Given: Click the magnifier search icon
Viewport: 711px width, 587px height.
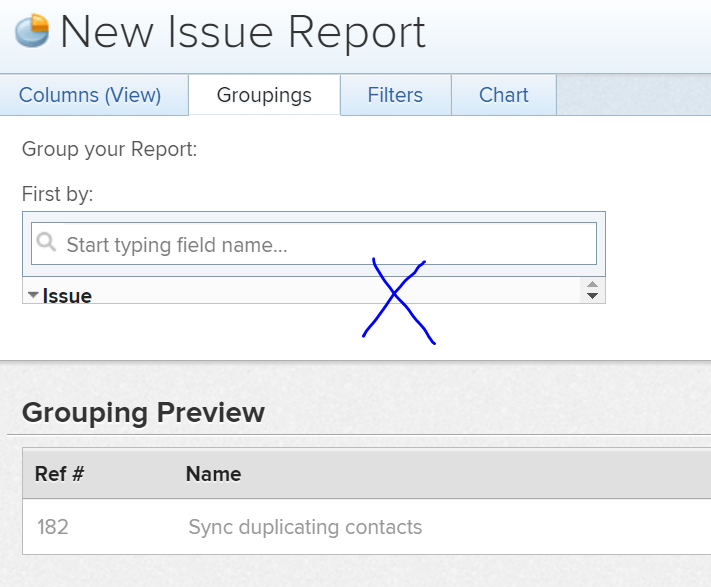Looking at the screenshot, I should [45, 243].
